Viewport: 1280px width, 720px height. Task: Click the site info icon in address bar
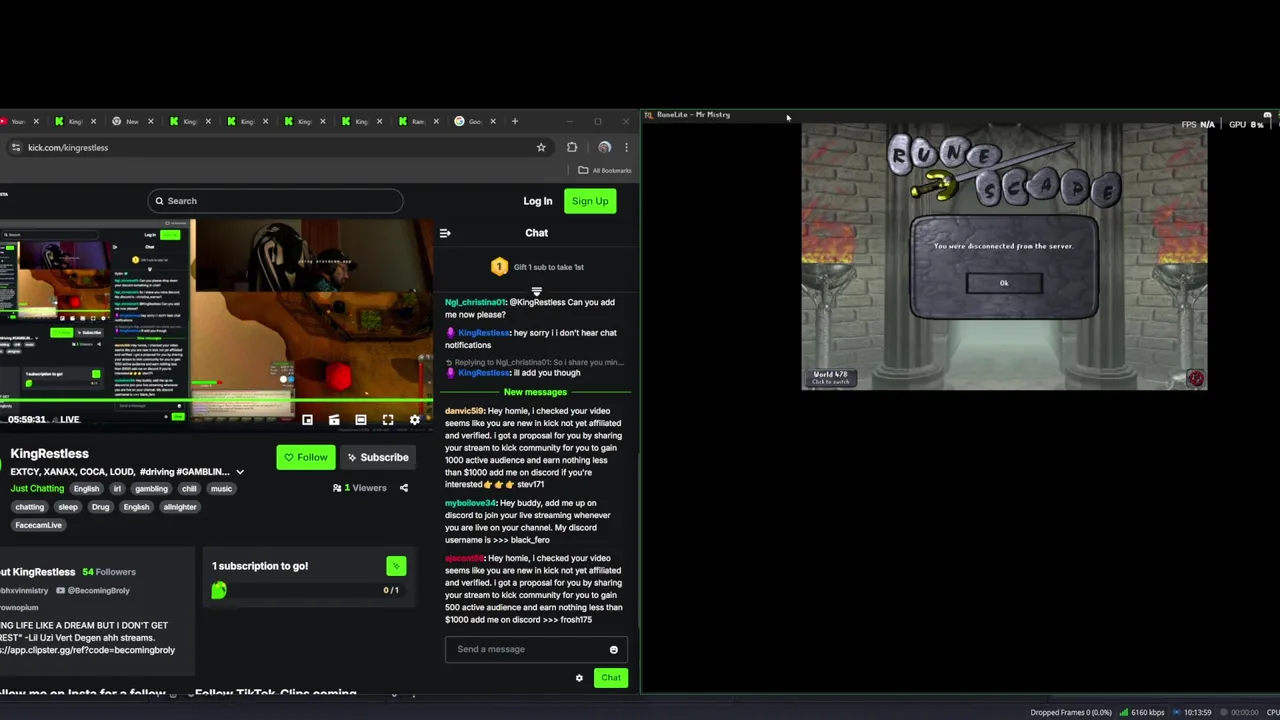point(16,148)
